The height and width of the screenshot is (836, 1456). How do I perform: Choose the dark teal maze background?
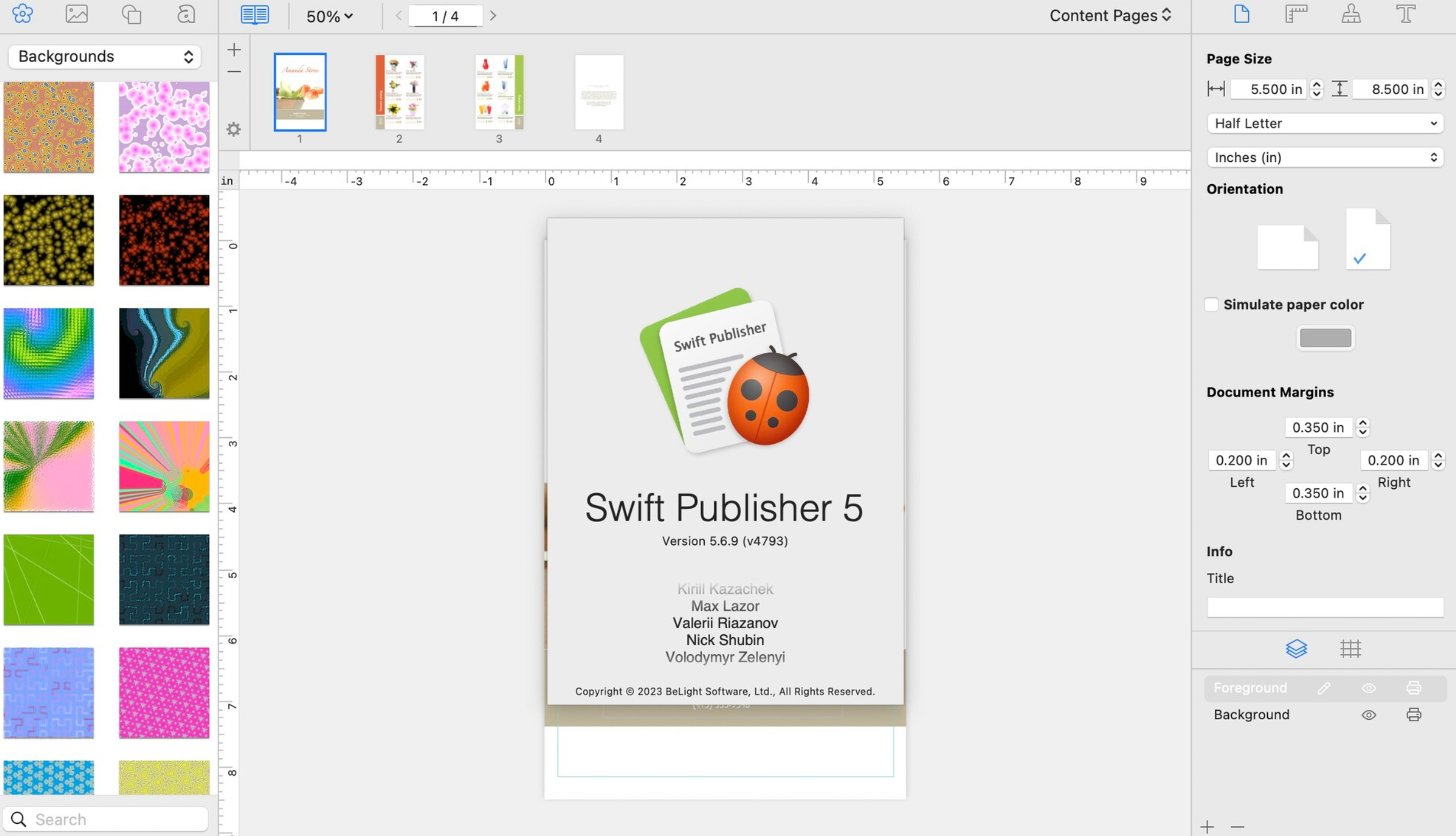(x=164, y=580)
